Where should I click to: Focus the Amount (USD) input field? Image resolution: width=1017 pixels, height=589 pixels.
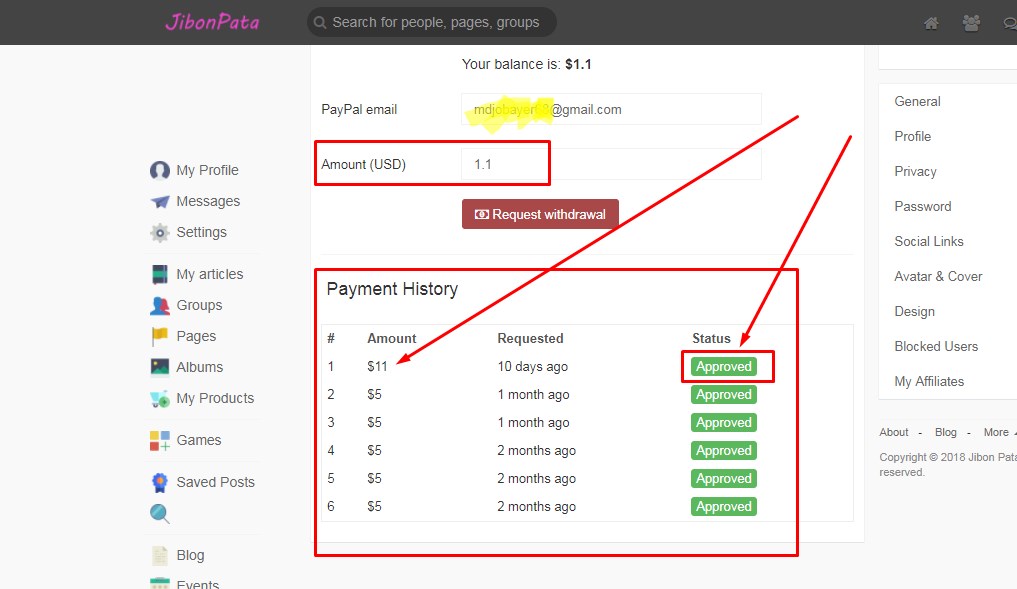click(610, 164)
